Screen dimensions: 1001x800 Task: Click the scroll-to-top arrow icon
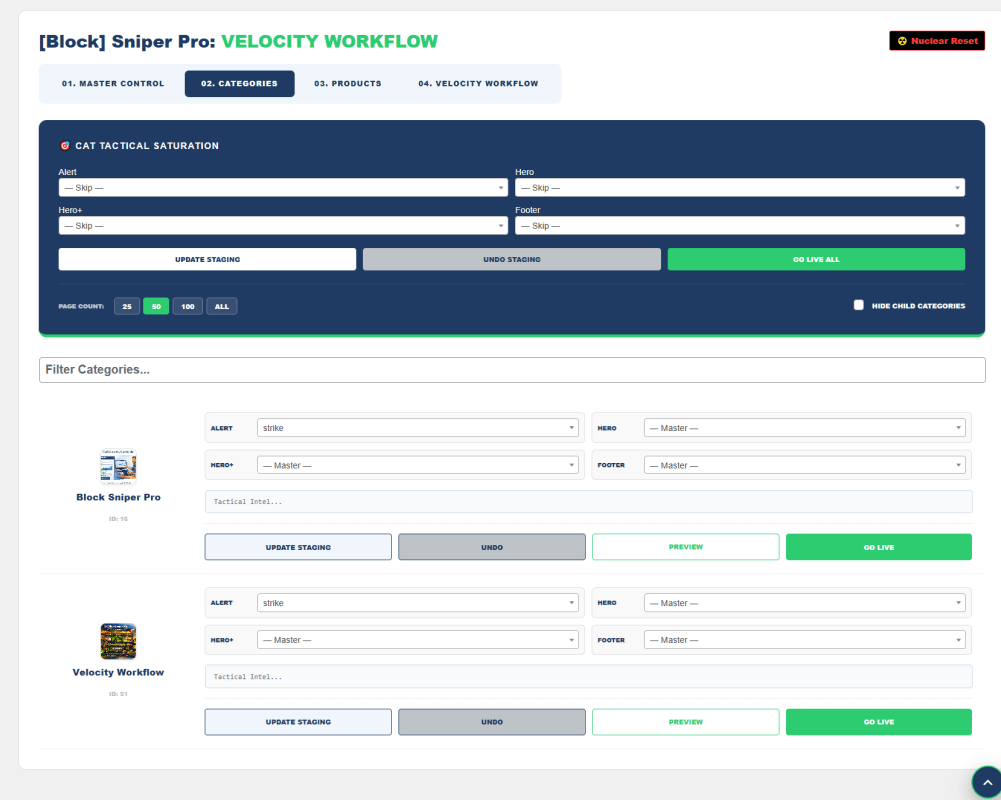click(x=987, y=782)
